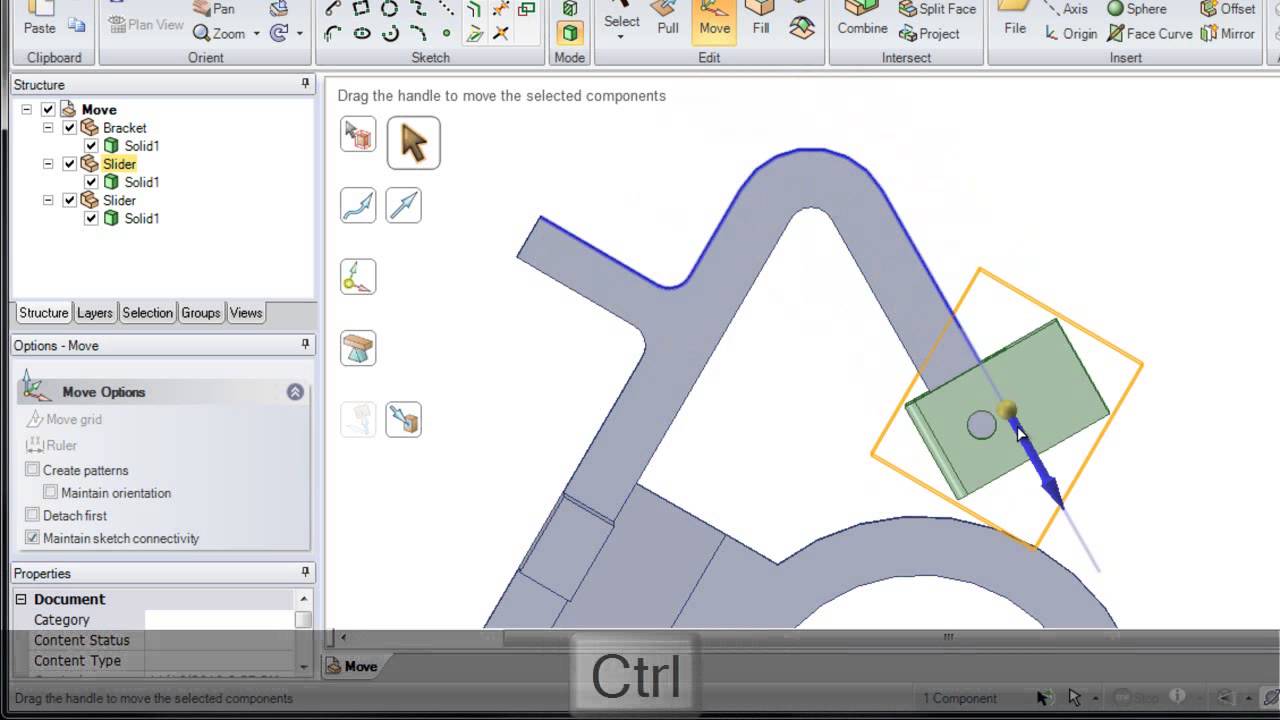This screenshot has height=720, width=1280.
Task: Uncheck the Move root visibility checkbox
Action: pos(48,110)
